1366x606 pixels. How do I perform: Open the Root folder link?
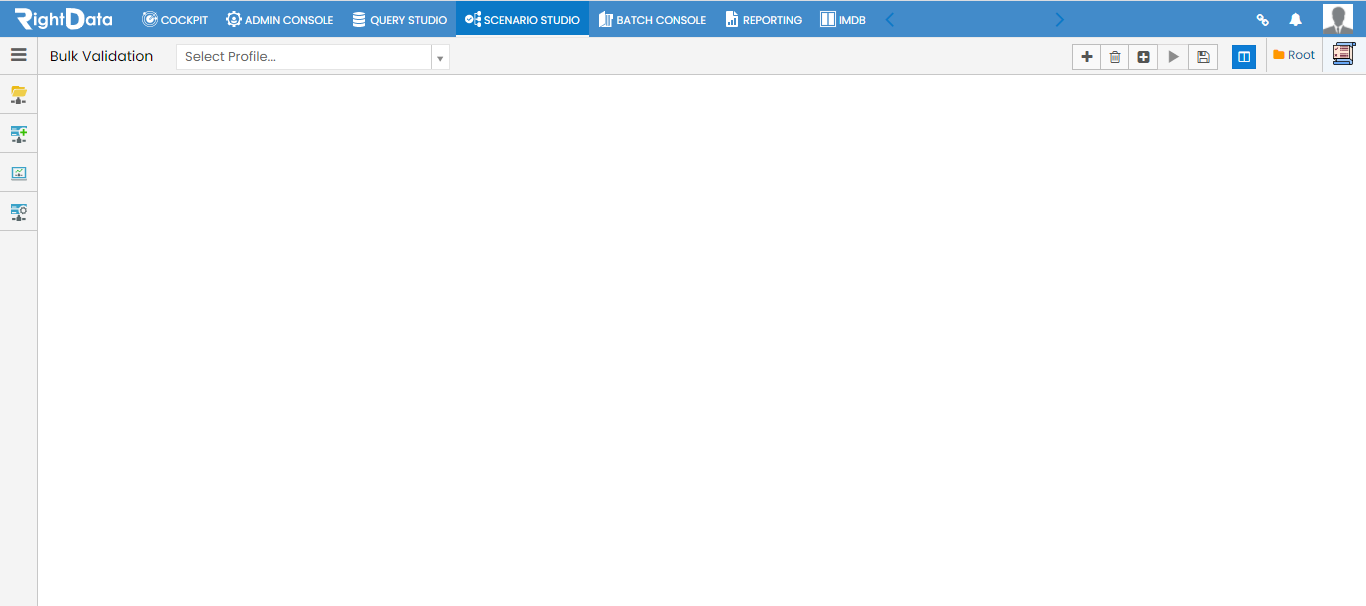[x=1294, y=55]
